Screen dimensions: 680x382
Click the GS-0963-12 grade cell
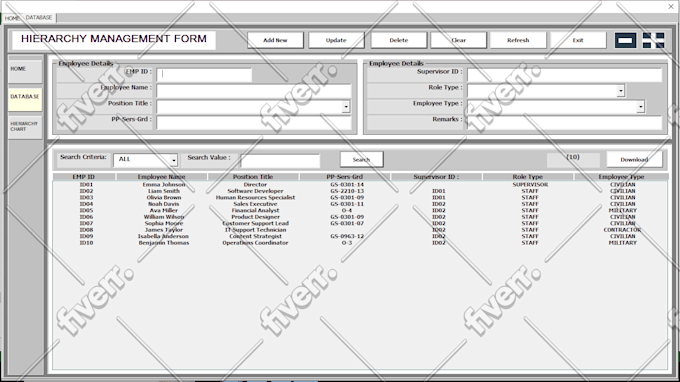(x=347, y=237)
